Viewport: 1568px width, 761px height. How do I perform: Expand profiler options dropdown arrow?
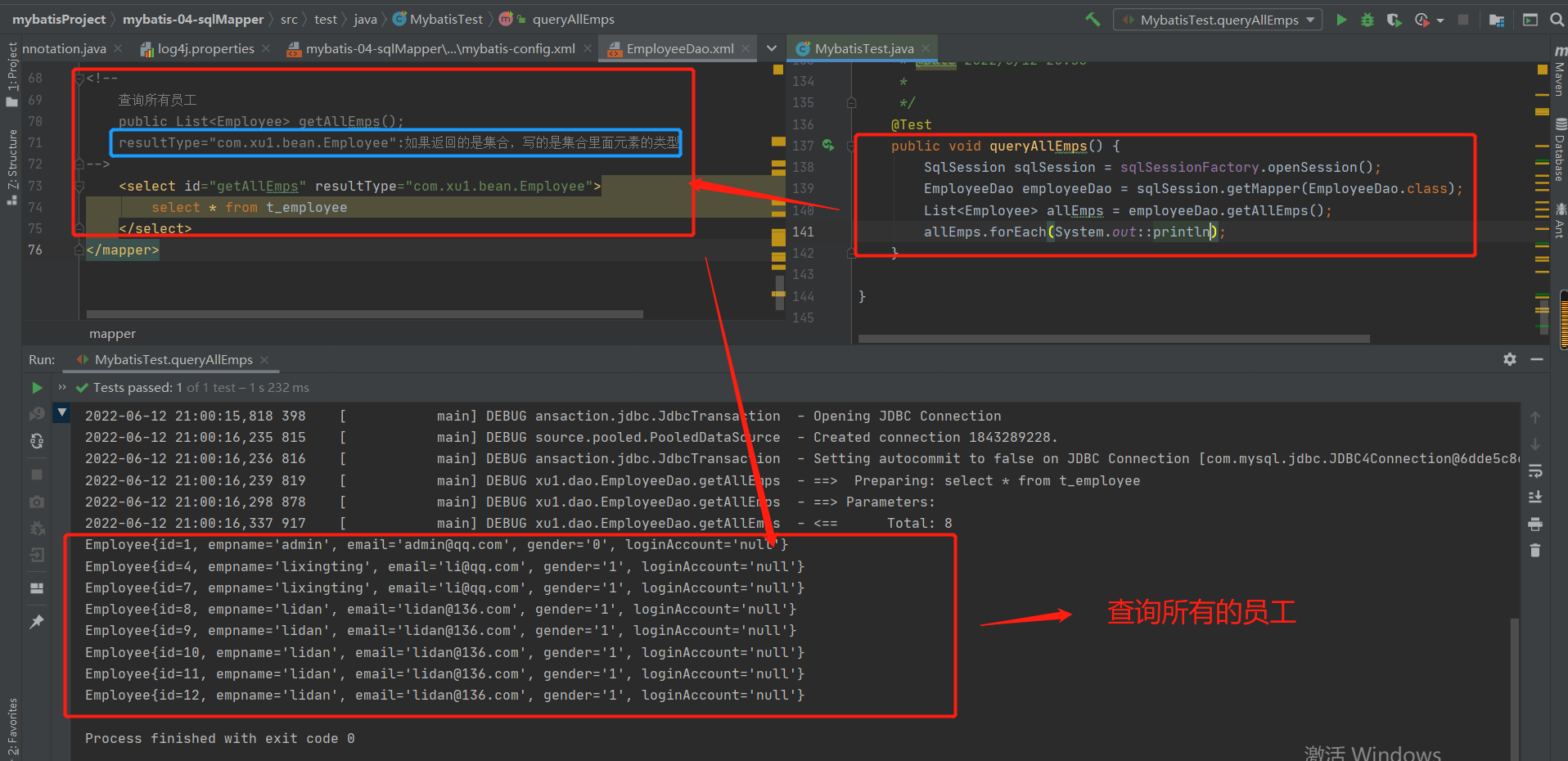(1440, 20)
